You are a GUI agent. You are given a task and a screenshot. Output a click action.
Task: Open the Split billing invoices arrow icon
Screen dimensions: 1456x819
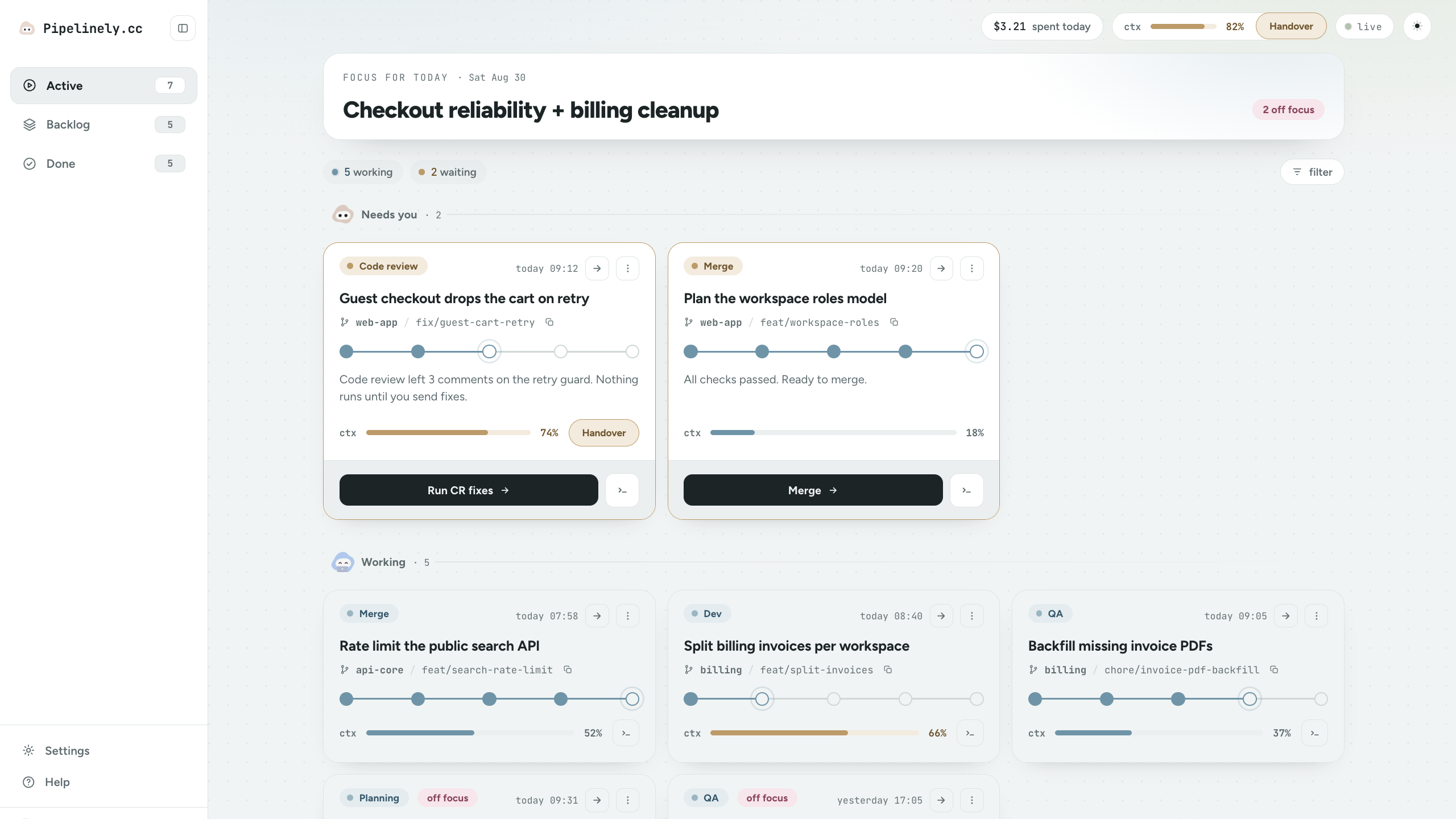click(941, 616)
